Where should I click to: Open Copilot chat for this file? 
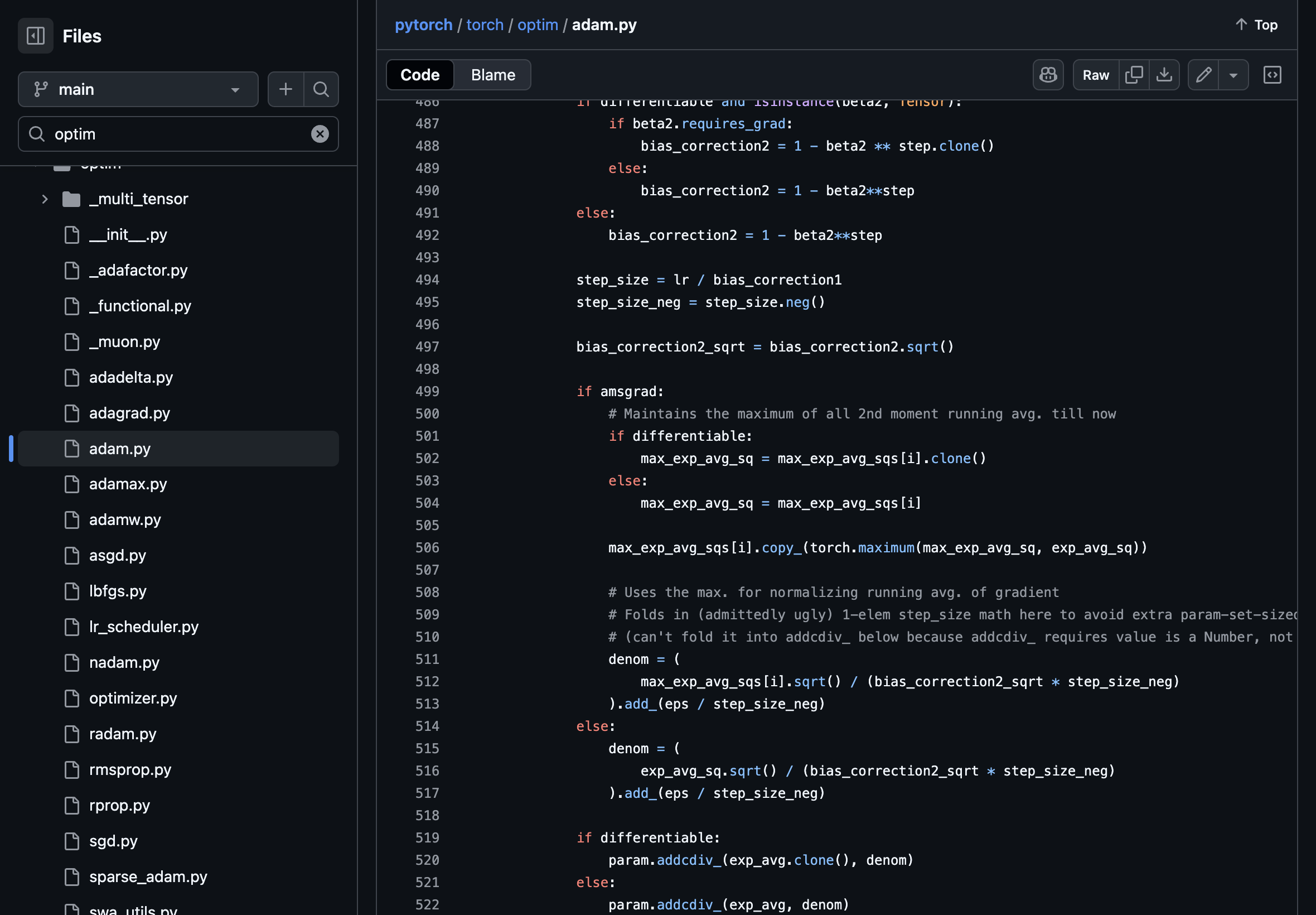pos(1047,75)
